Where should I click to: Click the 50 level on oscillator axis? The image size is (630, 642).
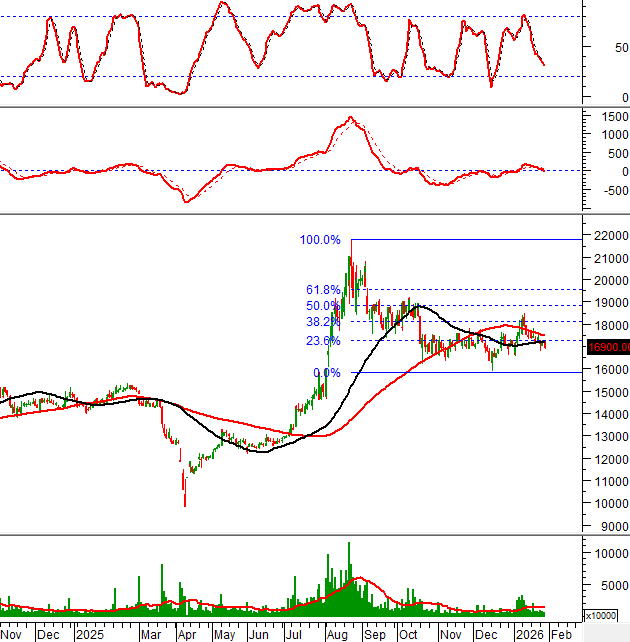621,47
